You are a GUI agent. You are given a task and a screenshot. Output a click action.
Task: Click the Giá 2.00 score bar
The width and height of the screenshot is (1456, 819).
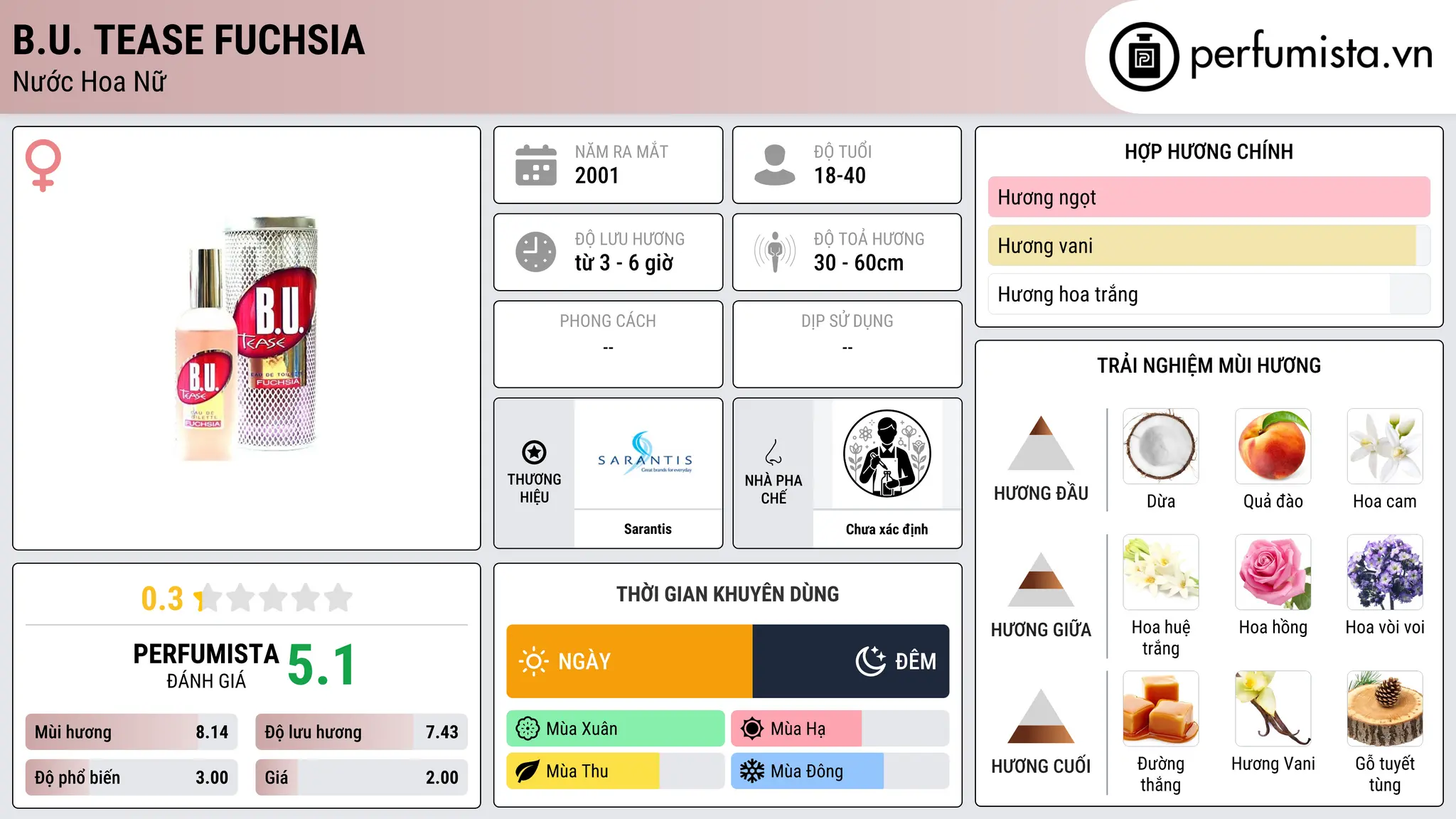pos(361,777)
